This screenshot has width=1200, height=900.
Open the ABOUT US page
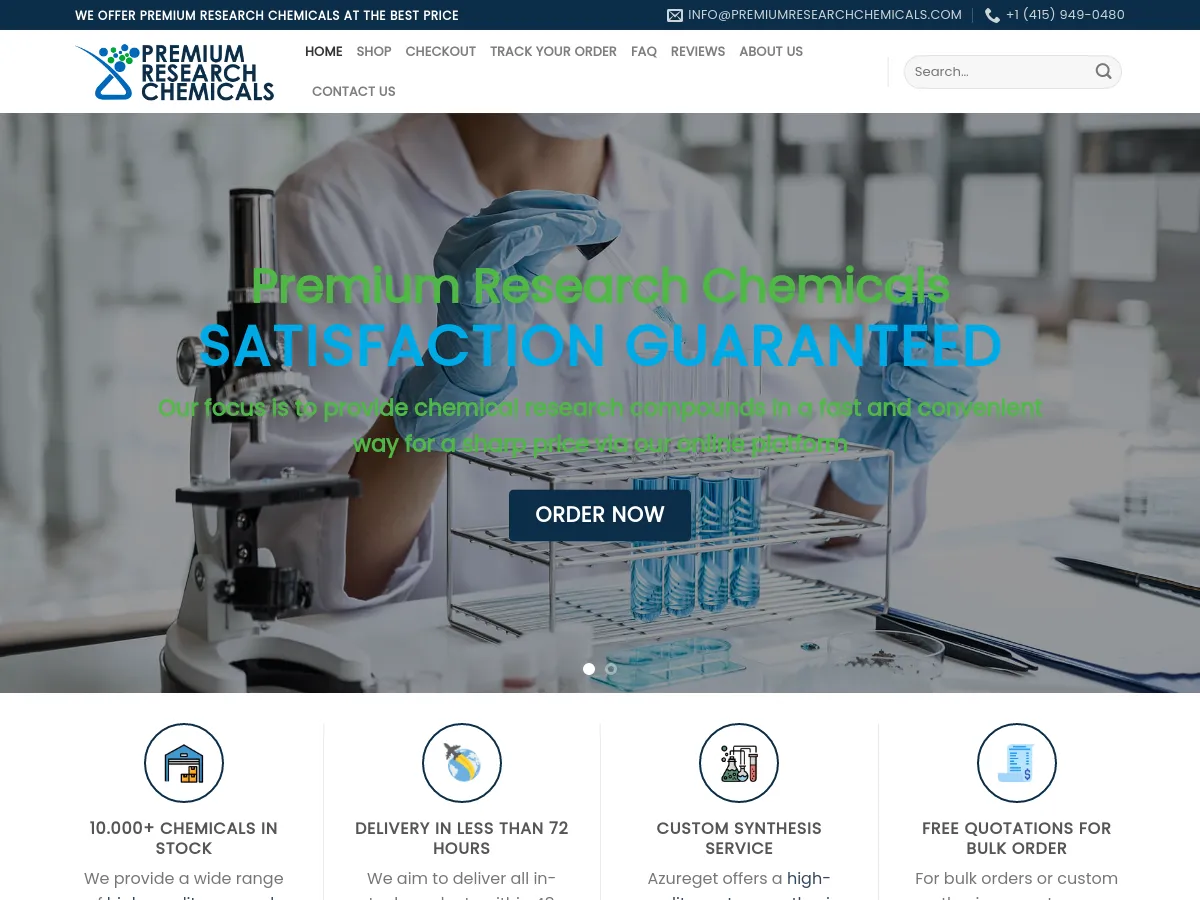[x=771, y=51]
